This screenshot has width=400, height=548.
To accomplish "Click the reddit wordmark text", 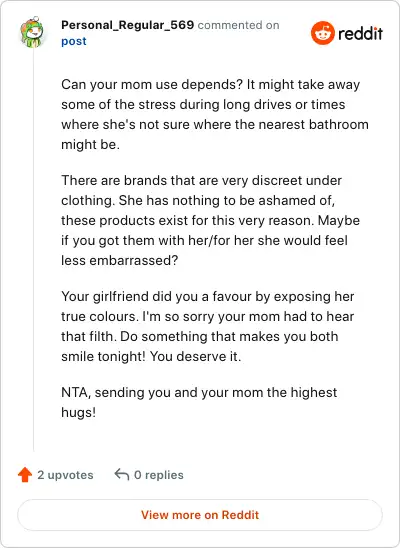I will pyautogui.click(x=361, y=34).
